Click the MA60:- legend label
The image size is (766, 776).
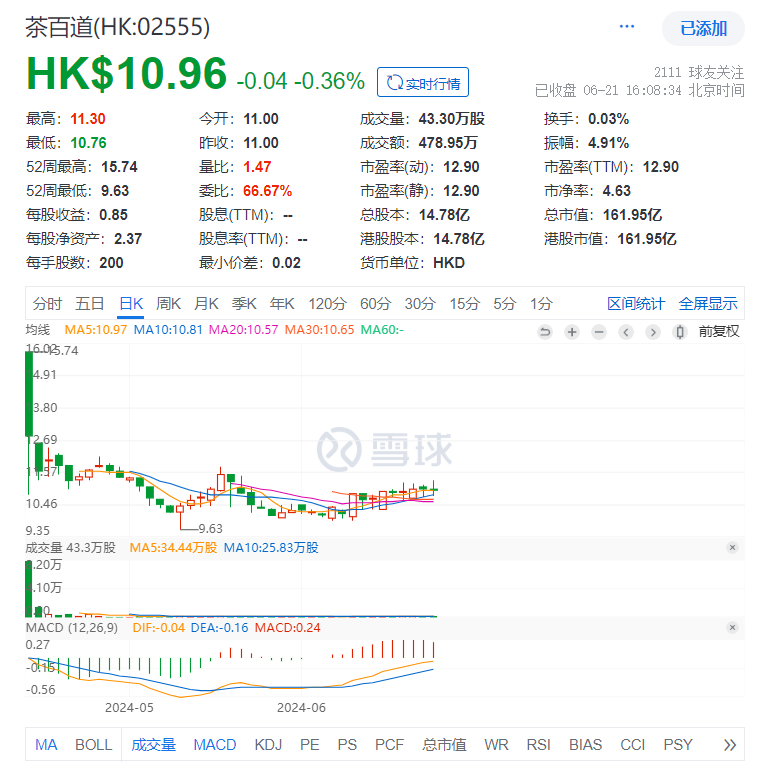[382, 330]
